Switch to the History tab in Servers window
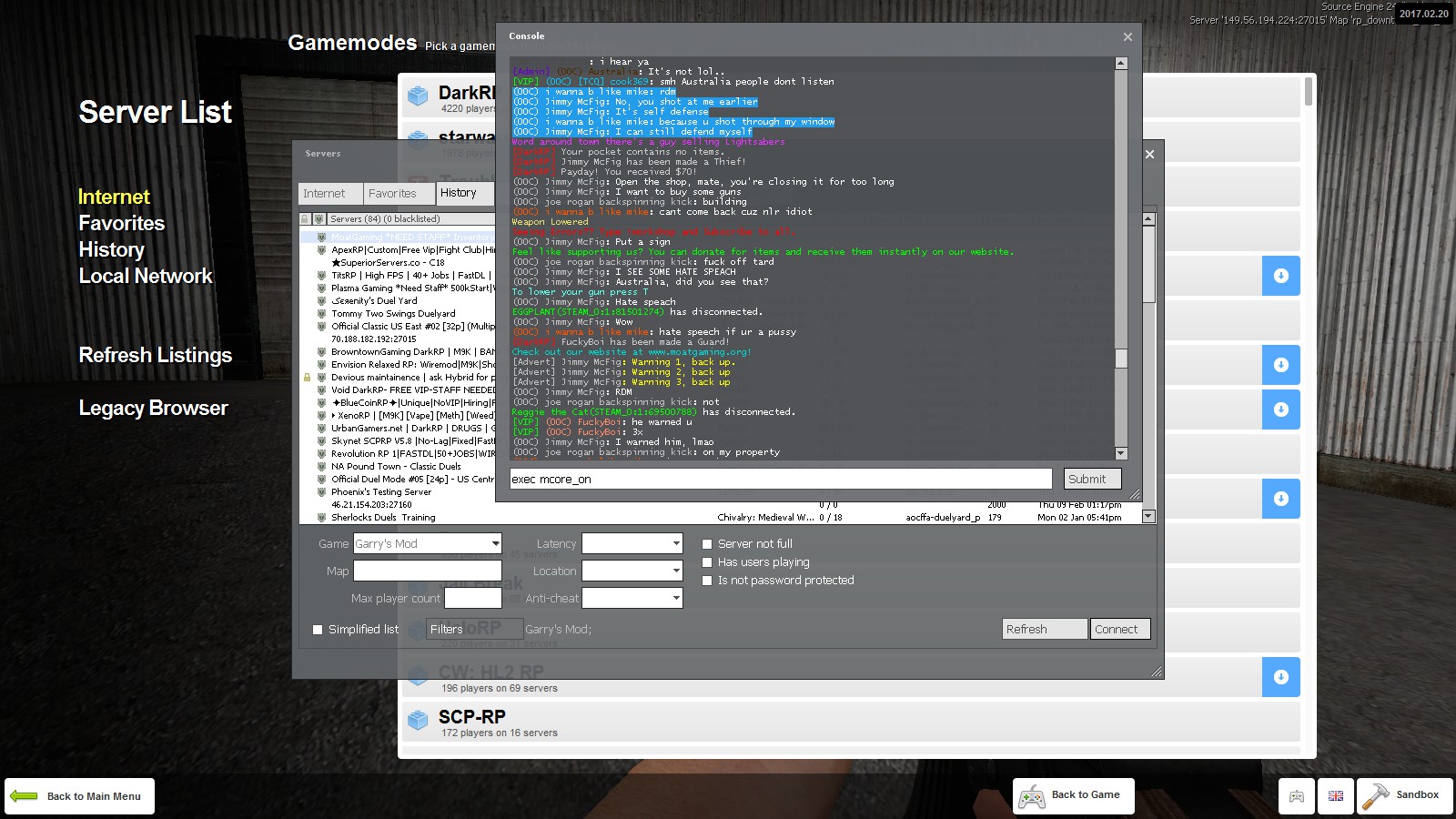 (465, 193)
